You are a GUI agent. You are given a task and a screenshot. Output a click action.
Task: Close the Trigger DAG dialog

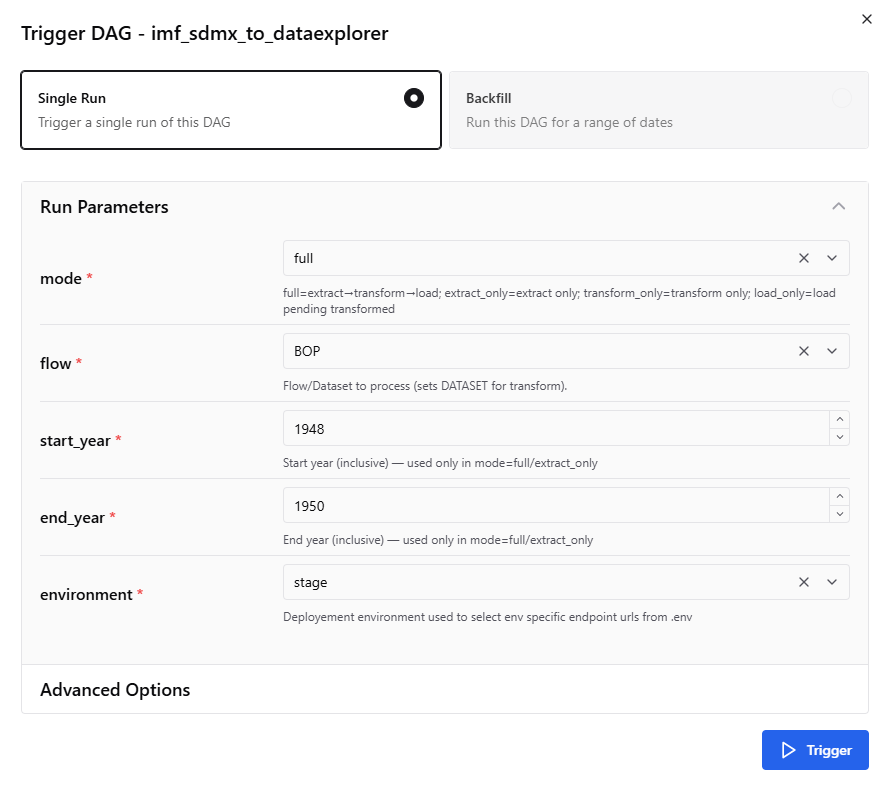866,18
